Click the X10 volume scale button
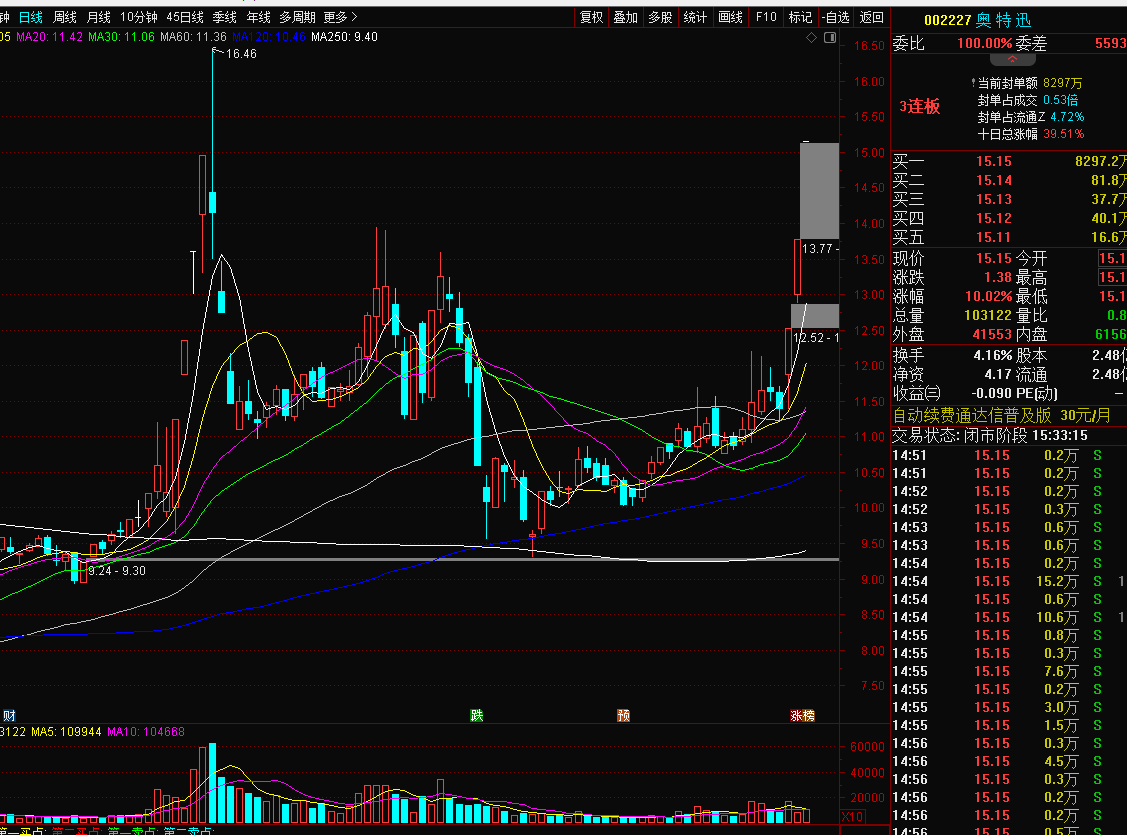This screenshot has height=835, width=1127. (x=852, y=816)
